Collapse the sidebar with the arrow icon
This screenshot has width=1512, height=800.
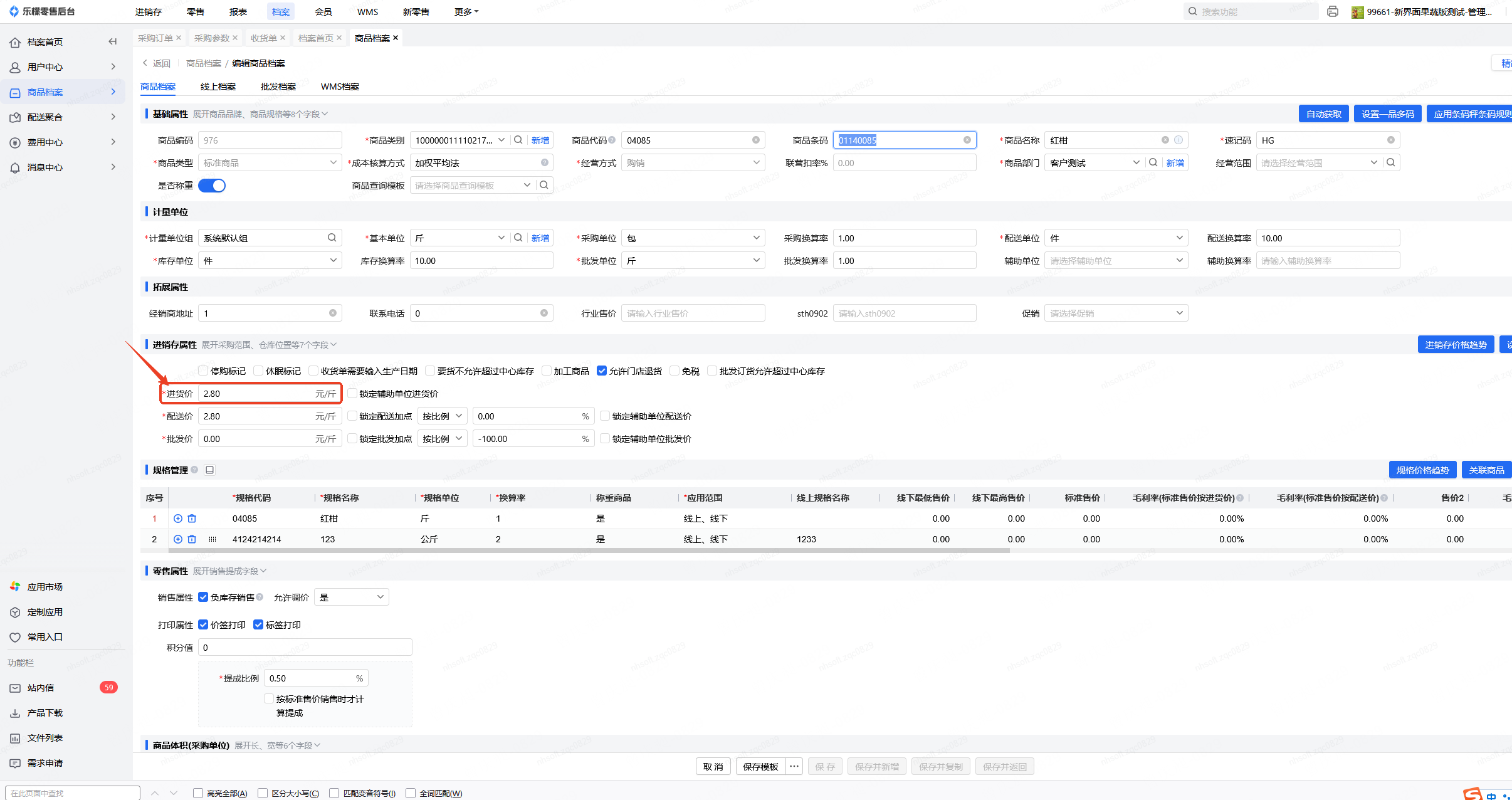[x=113, y=42]
